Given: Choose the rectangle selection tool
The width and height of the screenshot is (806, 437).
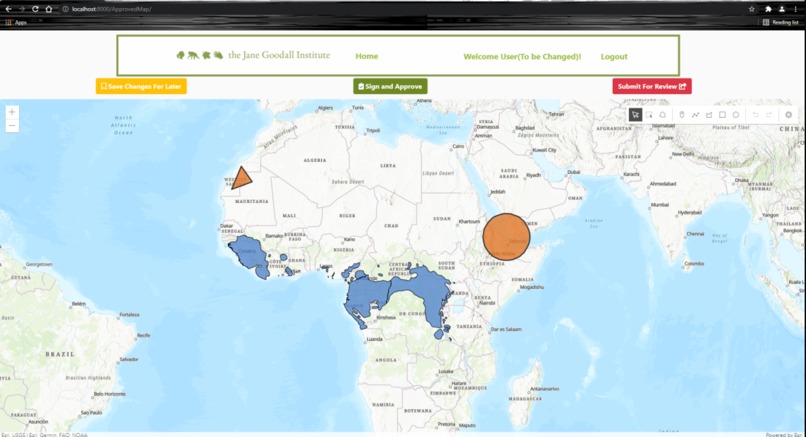Looking at the screenshot, I should pos(649,115).
